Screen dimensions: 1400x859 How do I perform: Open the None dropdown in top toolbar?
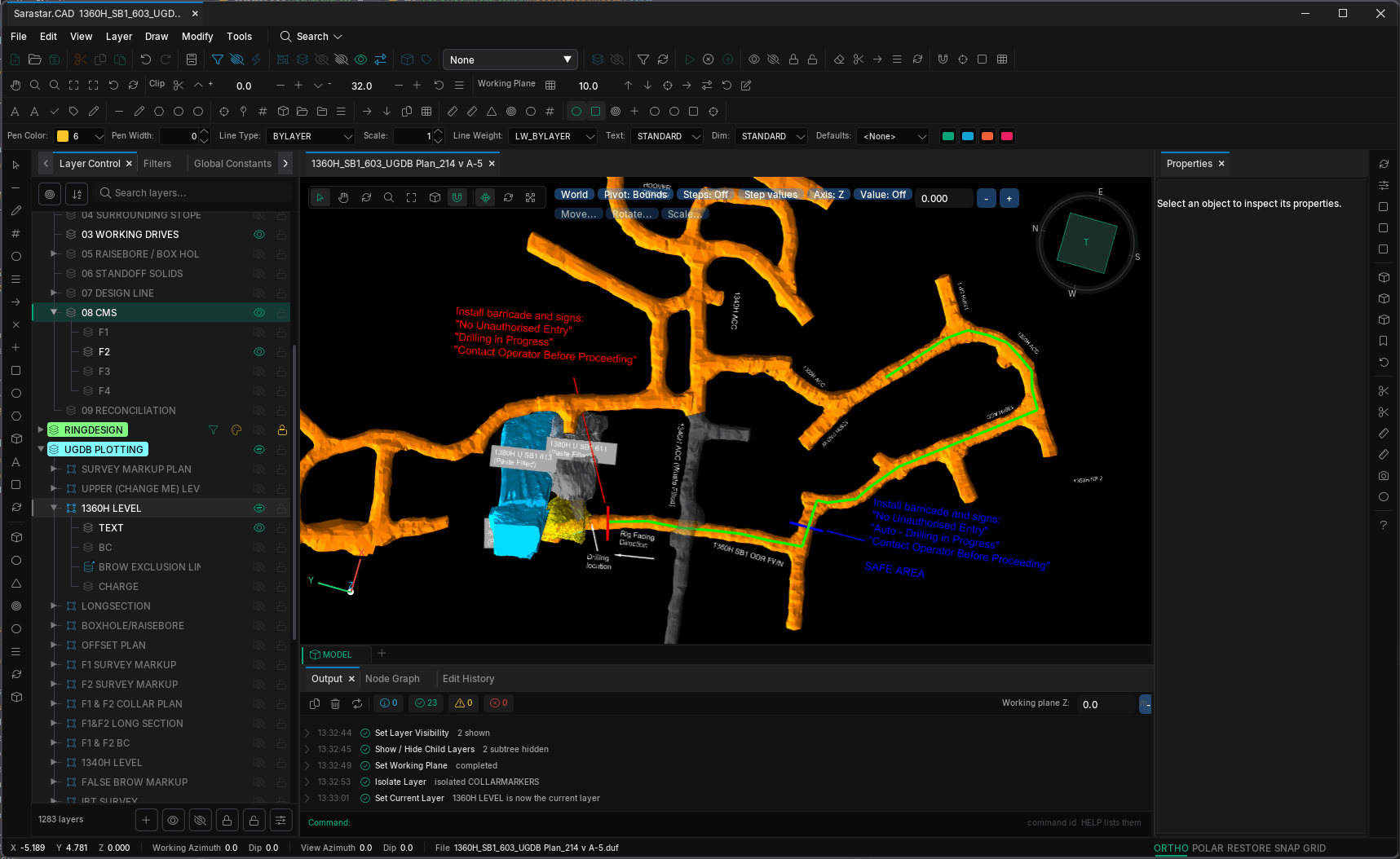(510, 59)
